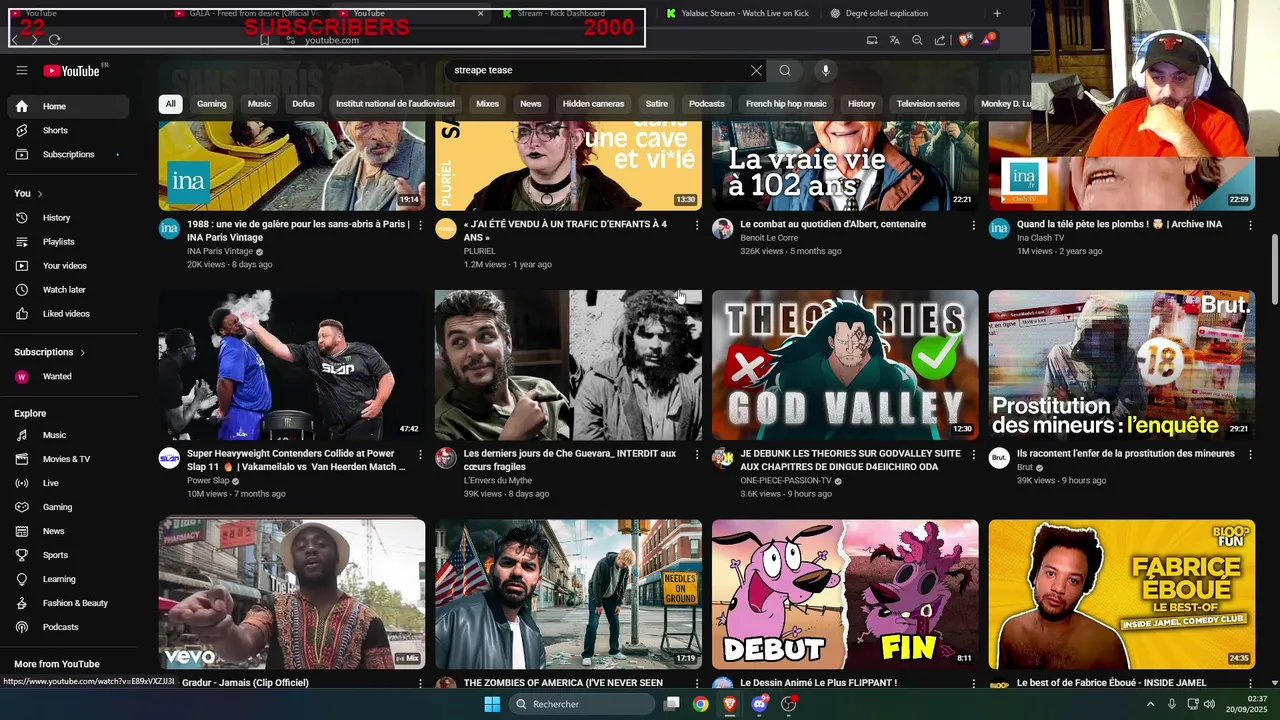Open options menu for Power Slap 11 video
1280x720 pixels.
(x=420, y=454)
